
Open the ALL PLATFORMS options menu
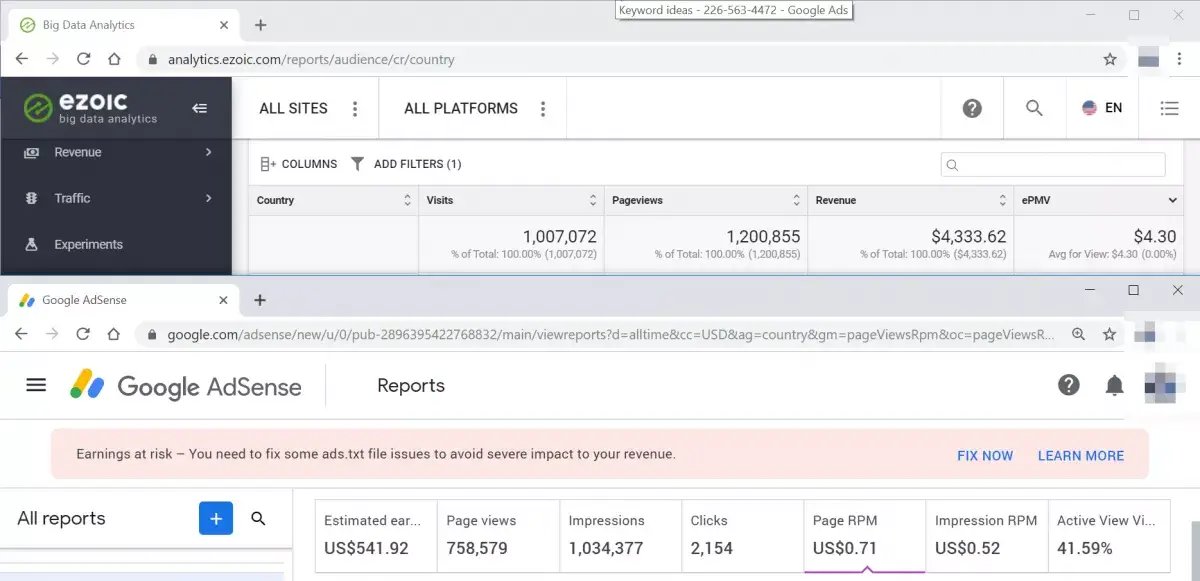point(543,109)
